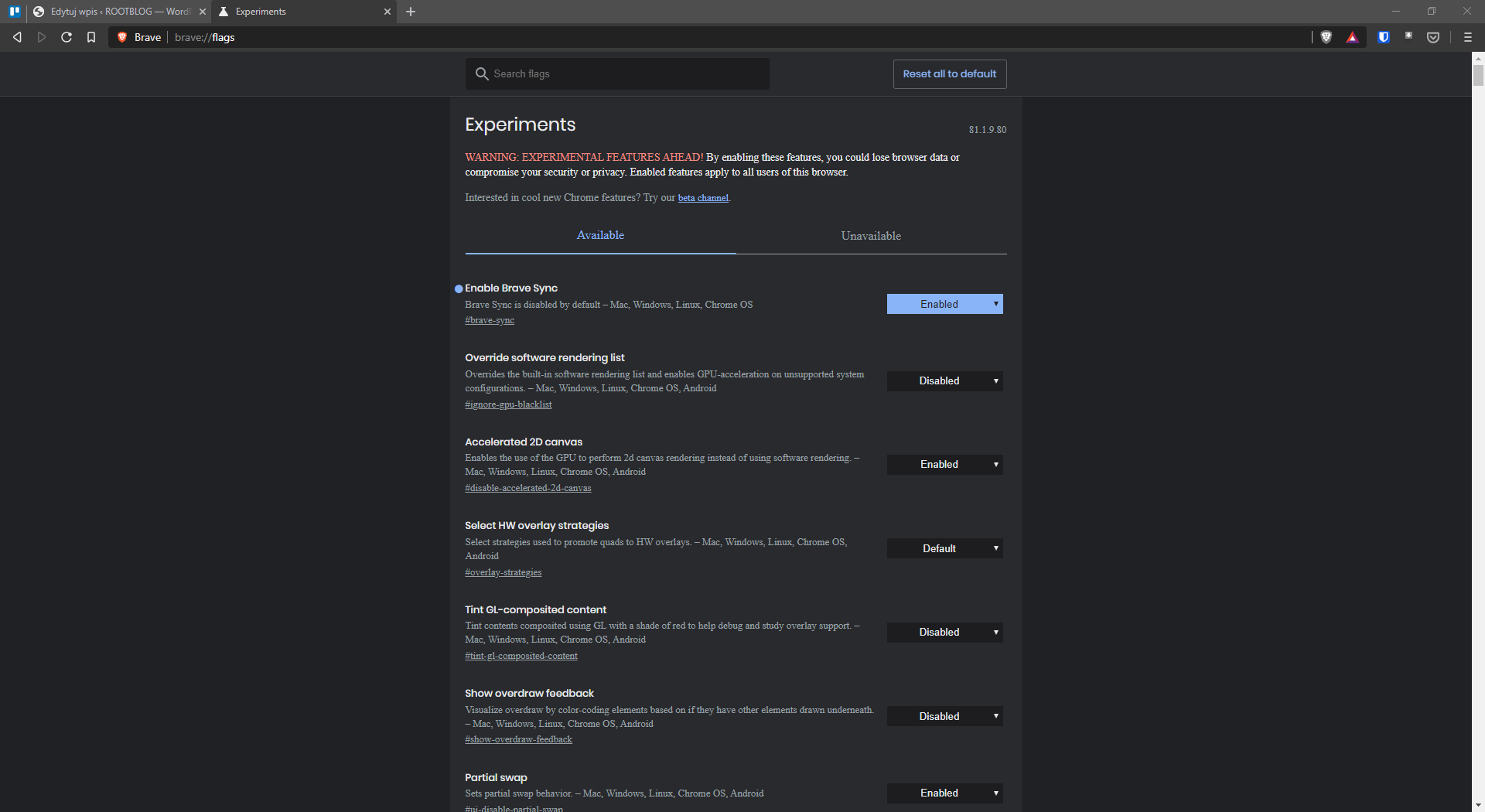Change Tint GL-composited content setting

[x=944, y=632]
